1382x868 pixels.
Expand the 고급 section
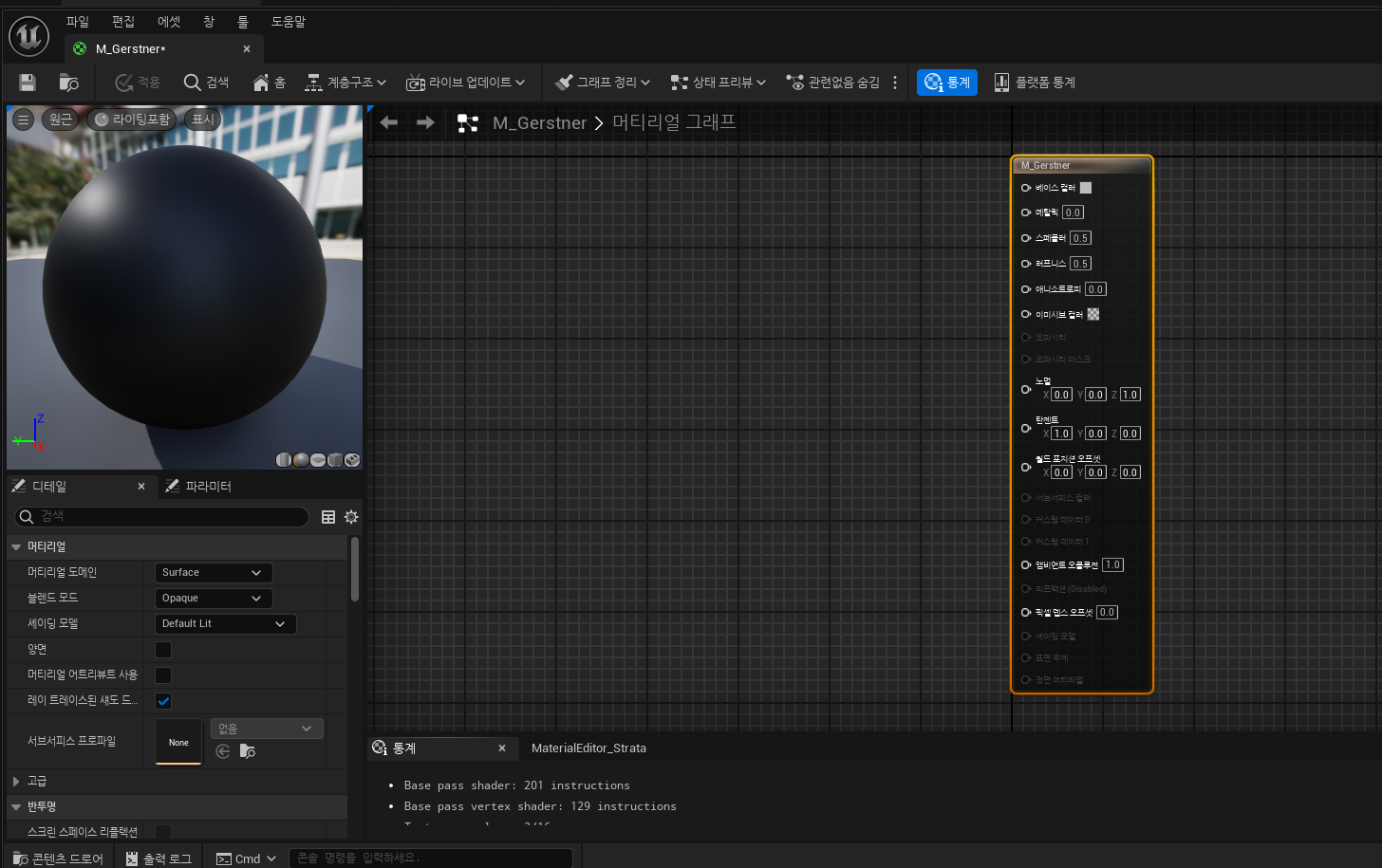click(x=16, y=781)
